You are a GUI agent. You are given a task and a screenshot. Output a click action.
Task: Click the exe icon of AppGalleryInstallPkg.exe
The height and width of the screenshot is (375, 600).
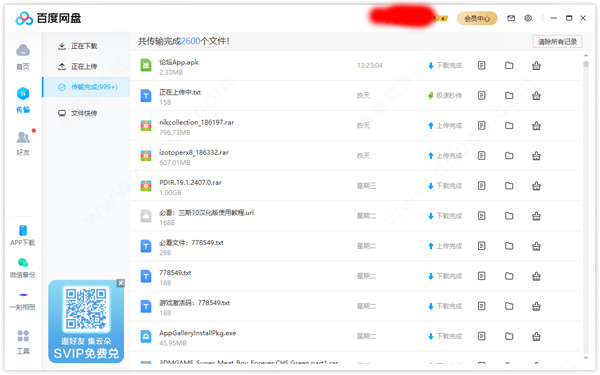146,336
